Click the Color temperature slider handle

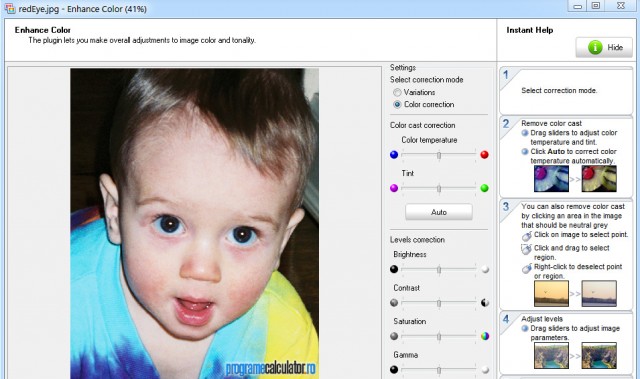439,155
